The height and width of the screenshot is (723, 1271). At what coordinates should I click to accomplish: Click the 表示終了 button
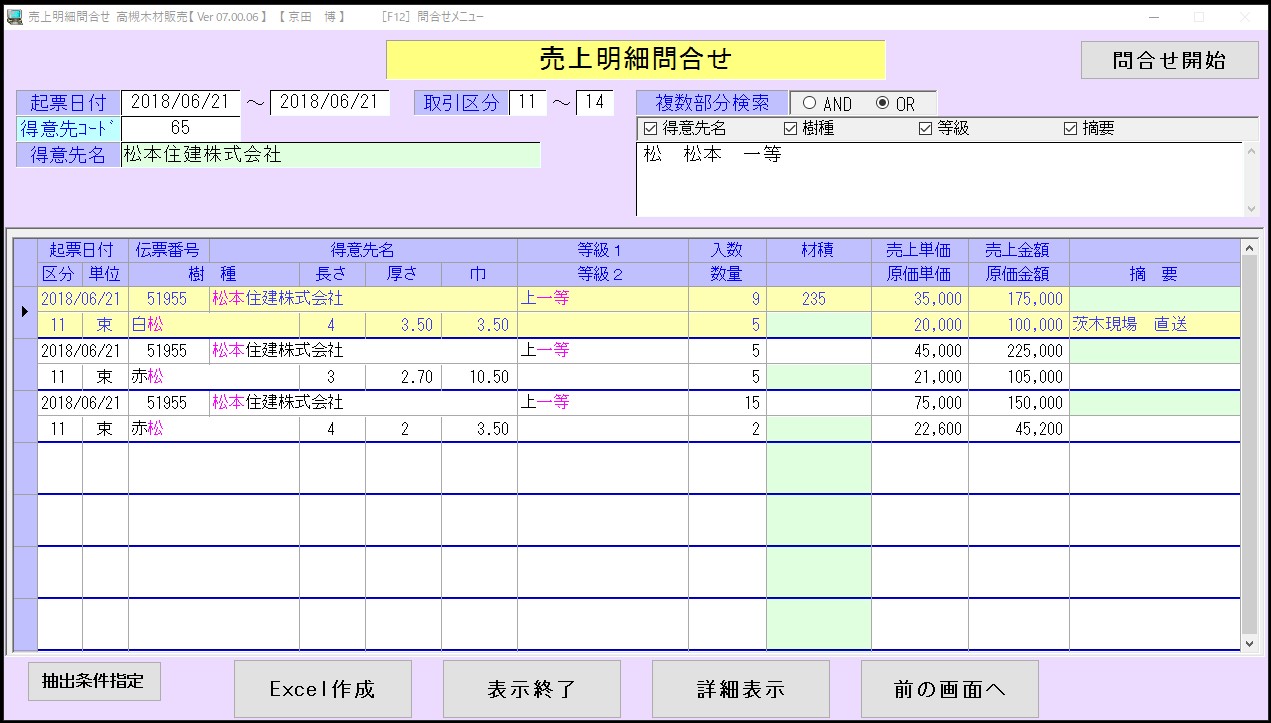pos(531,689)
